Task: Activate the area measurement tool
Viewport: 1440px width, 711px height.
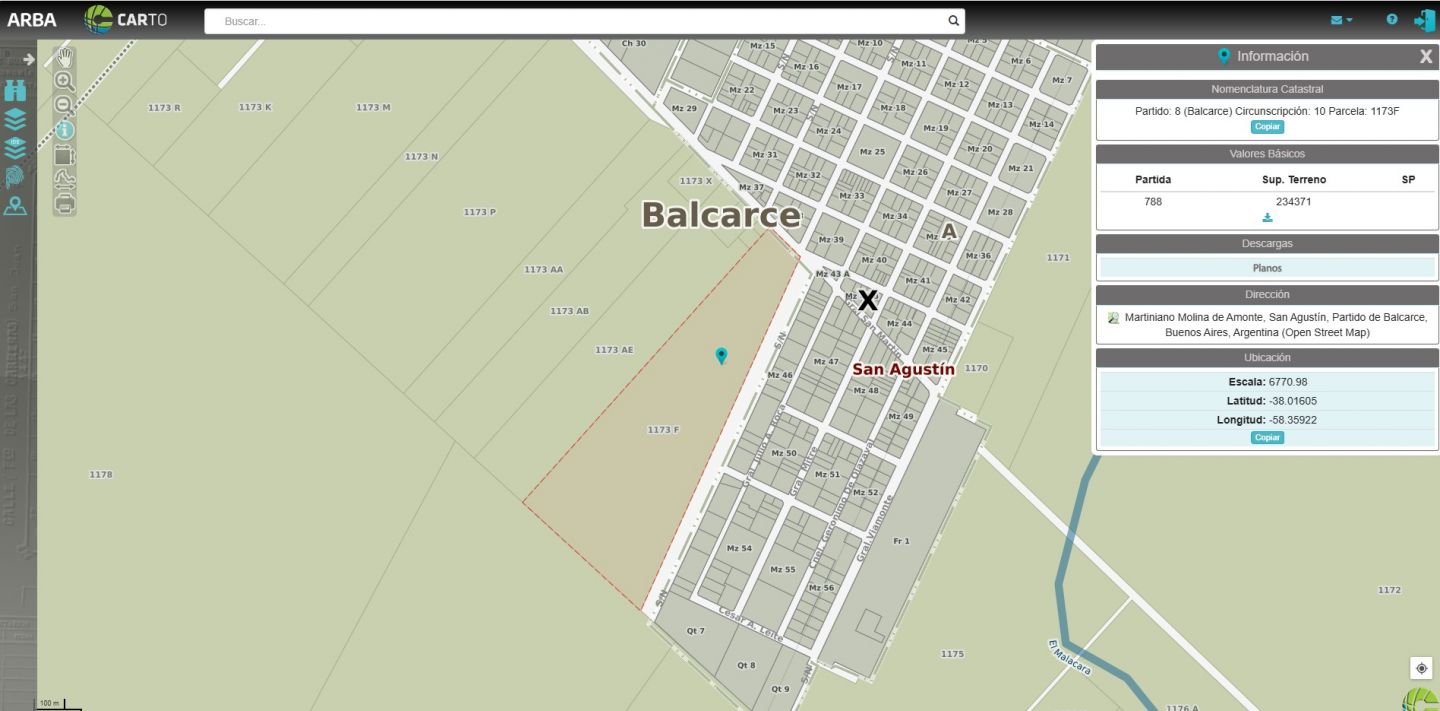Action: click(x=64, y=155)
